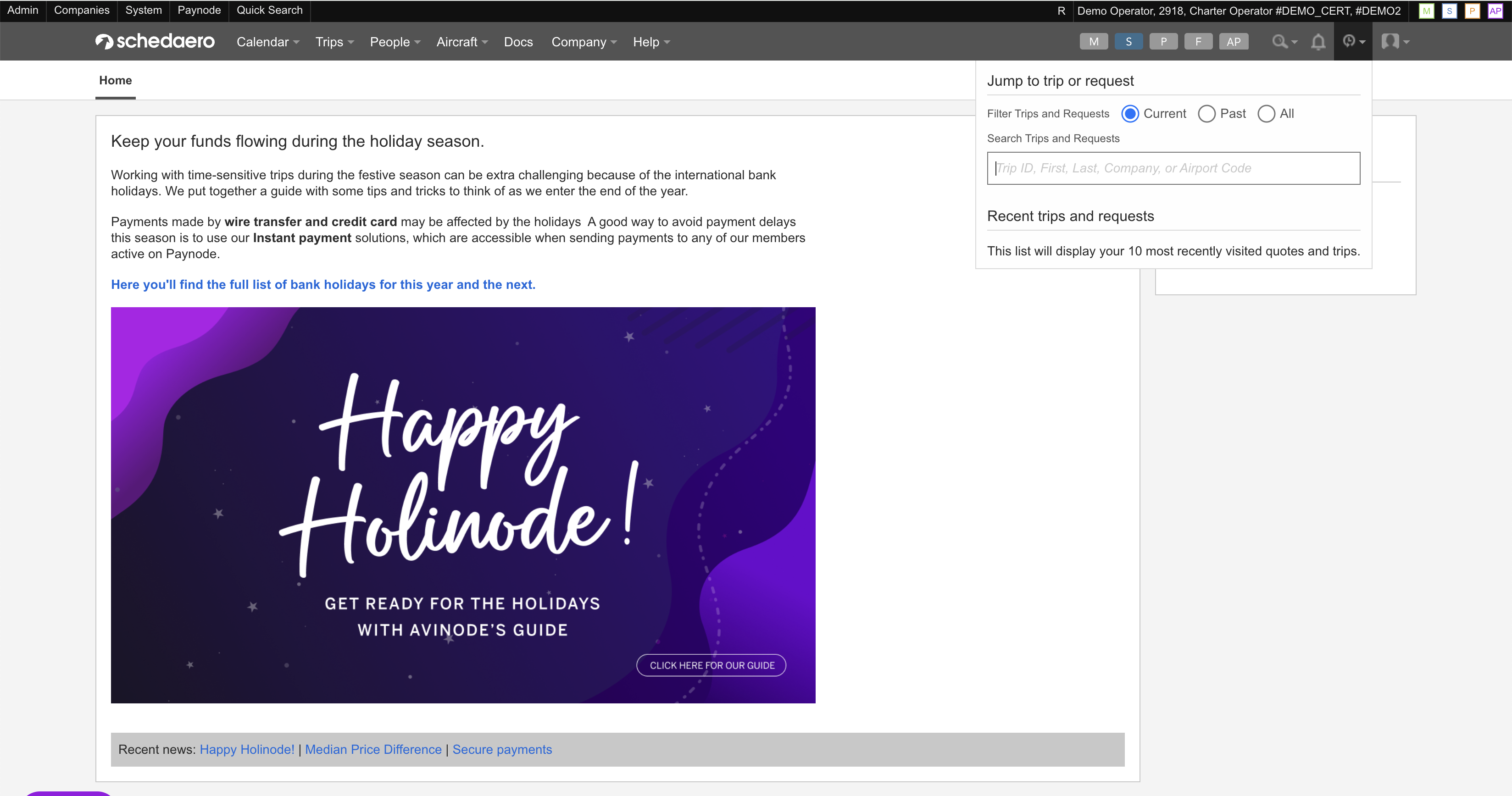Open the Companies menu in top bar
This screenshot has height=796, width=1512.
click(x=82, y=11)
